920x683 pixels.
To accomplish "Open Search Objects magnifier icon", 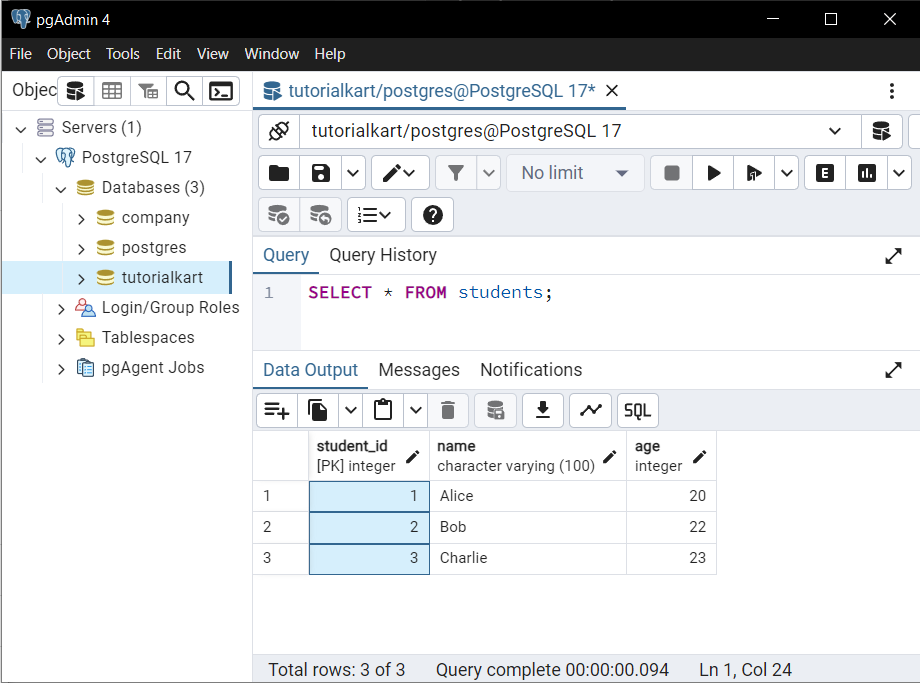I will click(184, 91).
